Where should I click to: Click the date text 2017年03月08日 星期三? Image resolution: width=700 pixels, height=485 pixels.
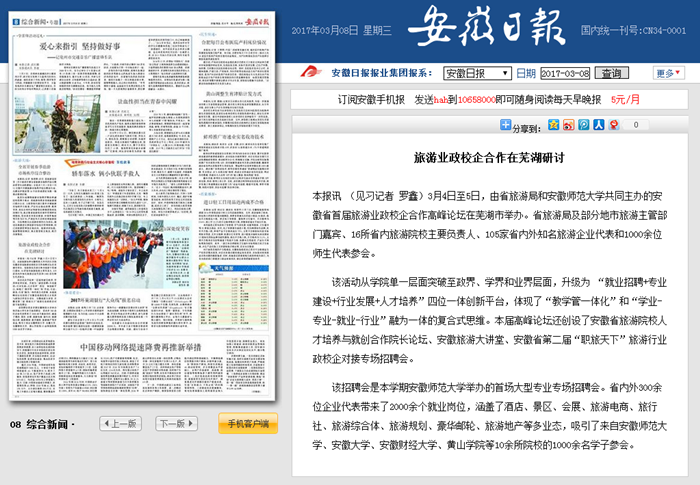(342, 30)
